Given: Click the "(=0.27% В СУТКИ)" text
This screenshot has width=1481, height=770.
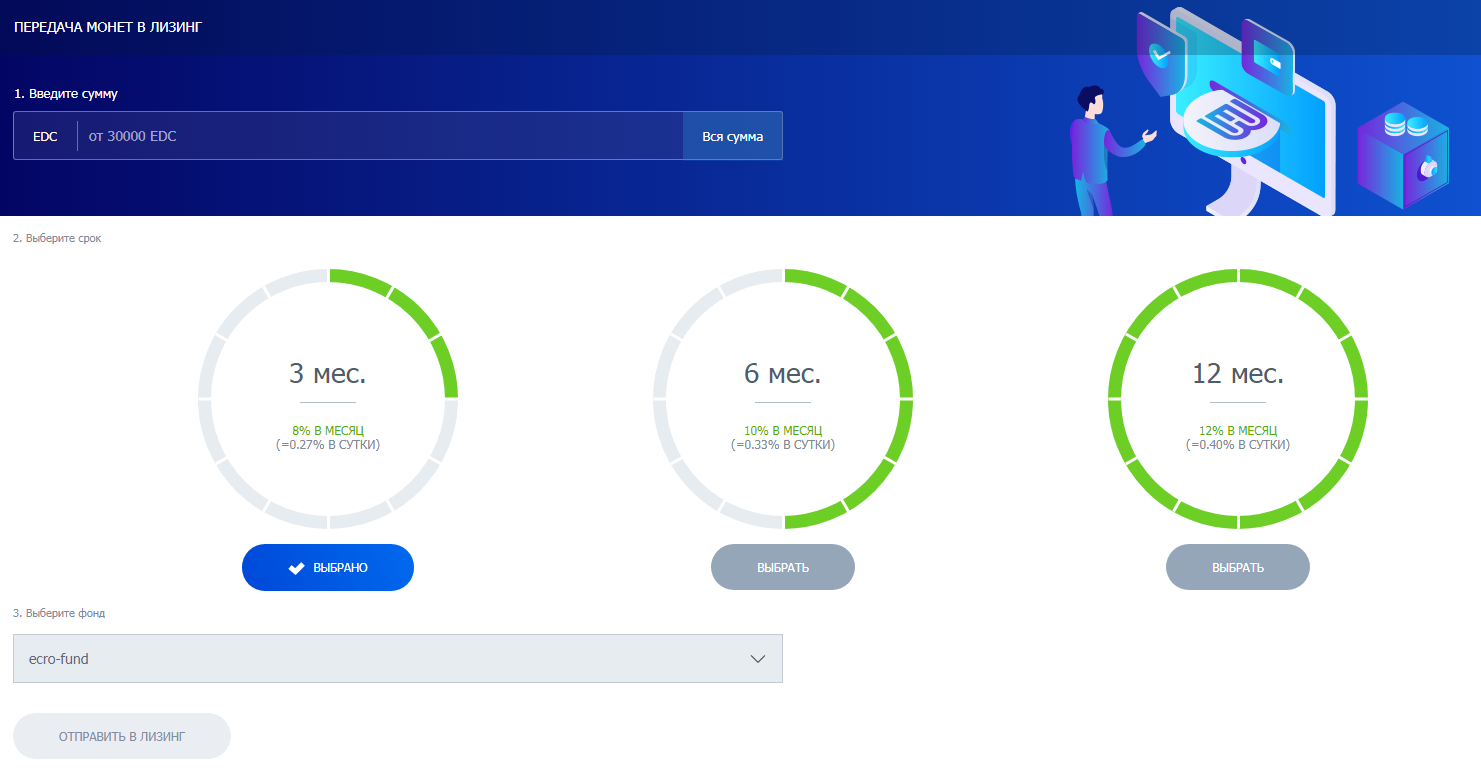Looking at the screenshot, I should coord(328,445).
